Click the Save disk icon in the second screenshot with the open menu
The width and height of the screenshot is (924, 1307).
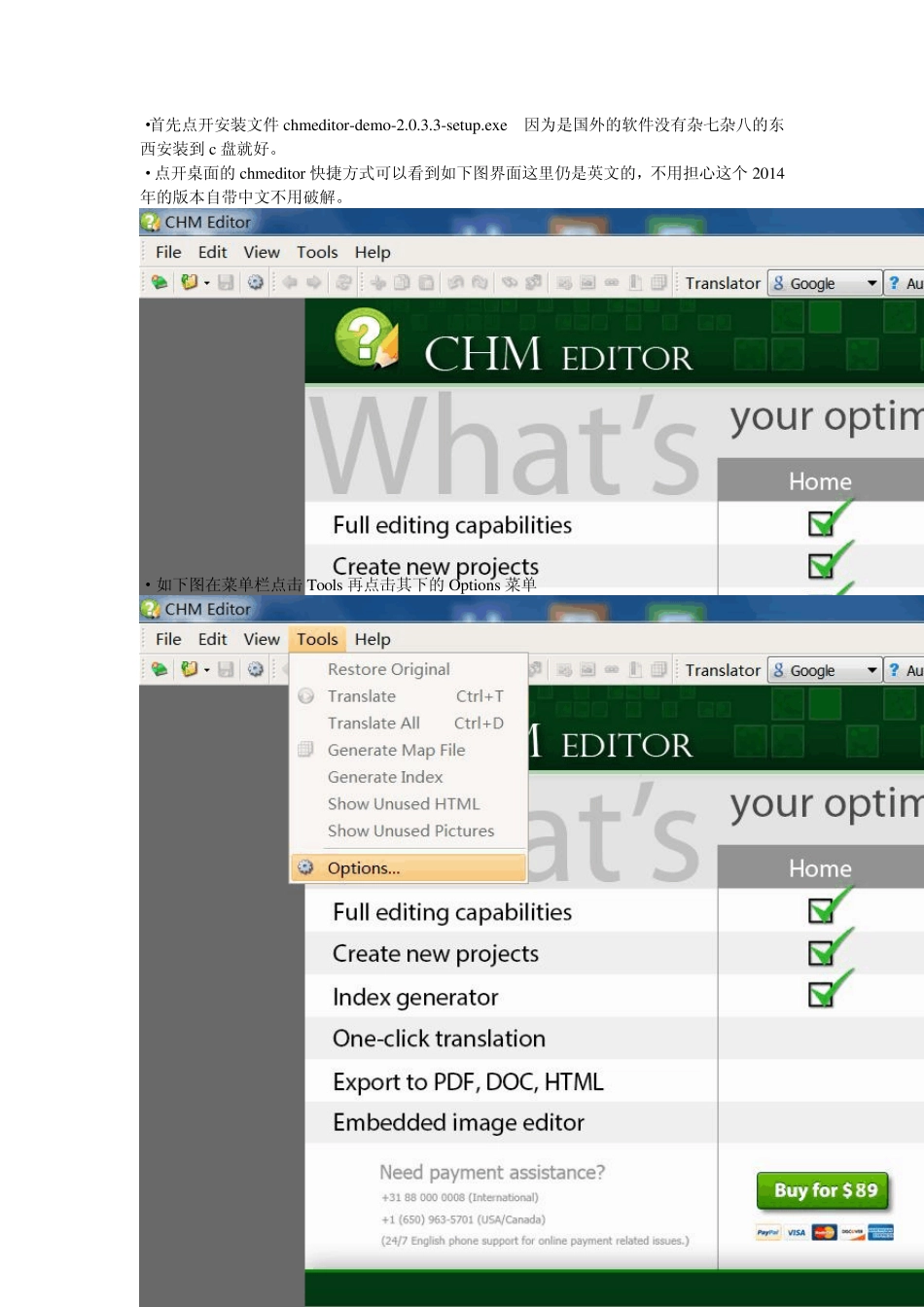point(226,670)
